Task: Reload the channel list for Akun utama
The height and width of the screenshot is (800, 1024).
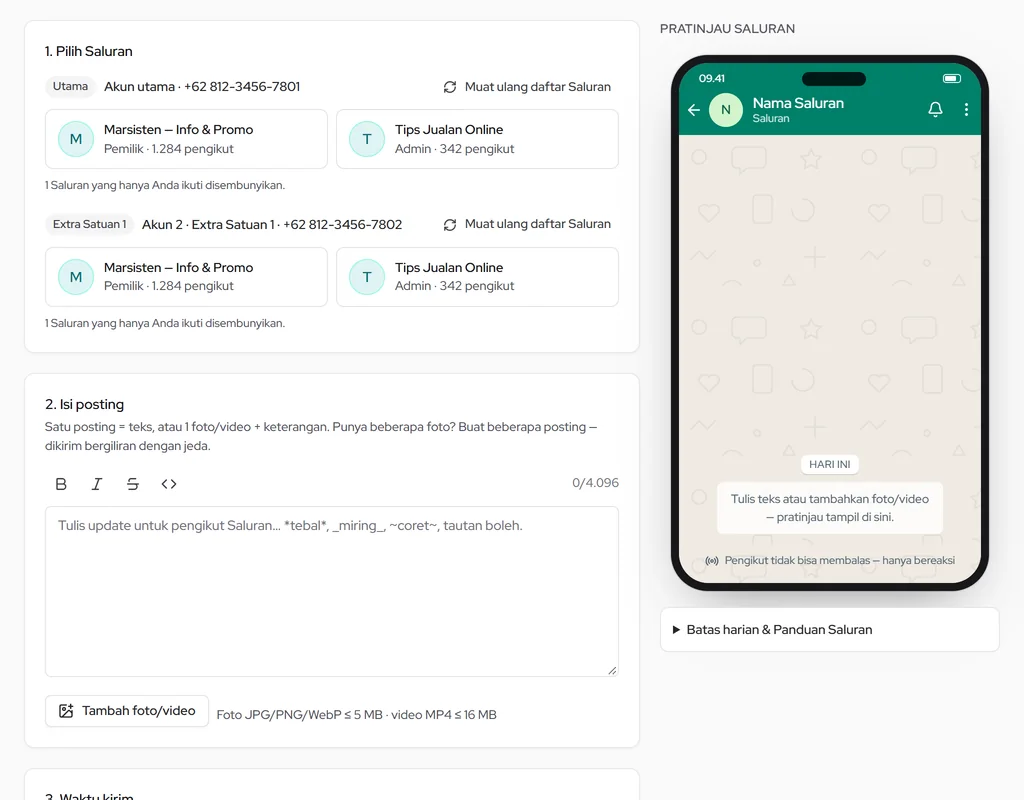Action: (527, 87)
